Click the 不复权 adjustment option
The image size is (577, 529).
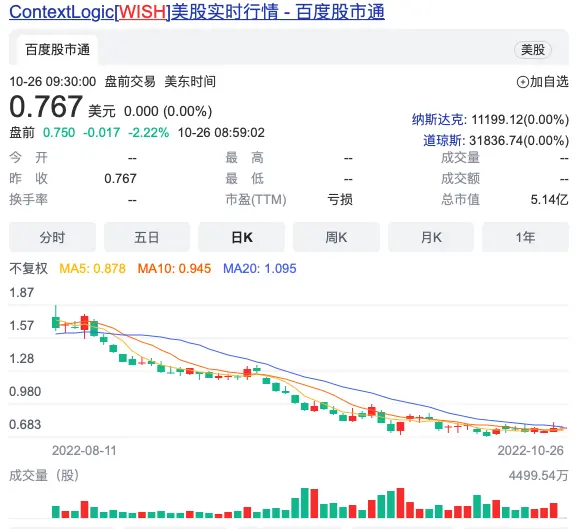click(28, 268)
